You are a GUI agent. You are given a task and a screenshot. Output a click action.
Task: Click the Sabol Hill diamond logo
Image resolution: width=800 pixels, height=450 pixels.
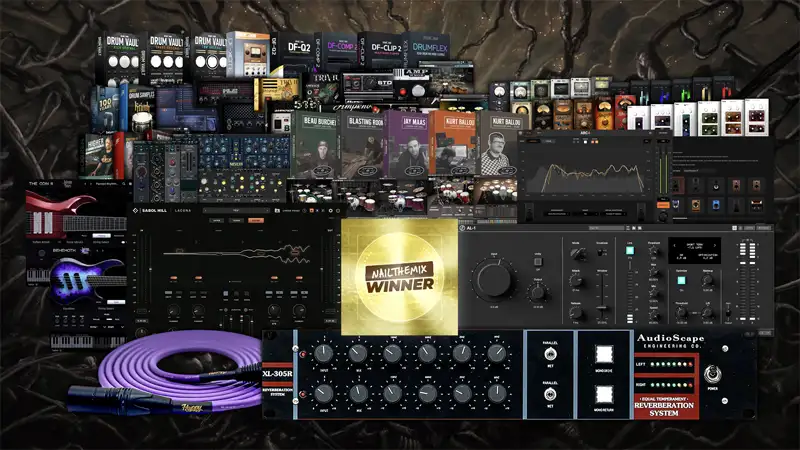135,210
